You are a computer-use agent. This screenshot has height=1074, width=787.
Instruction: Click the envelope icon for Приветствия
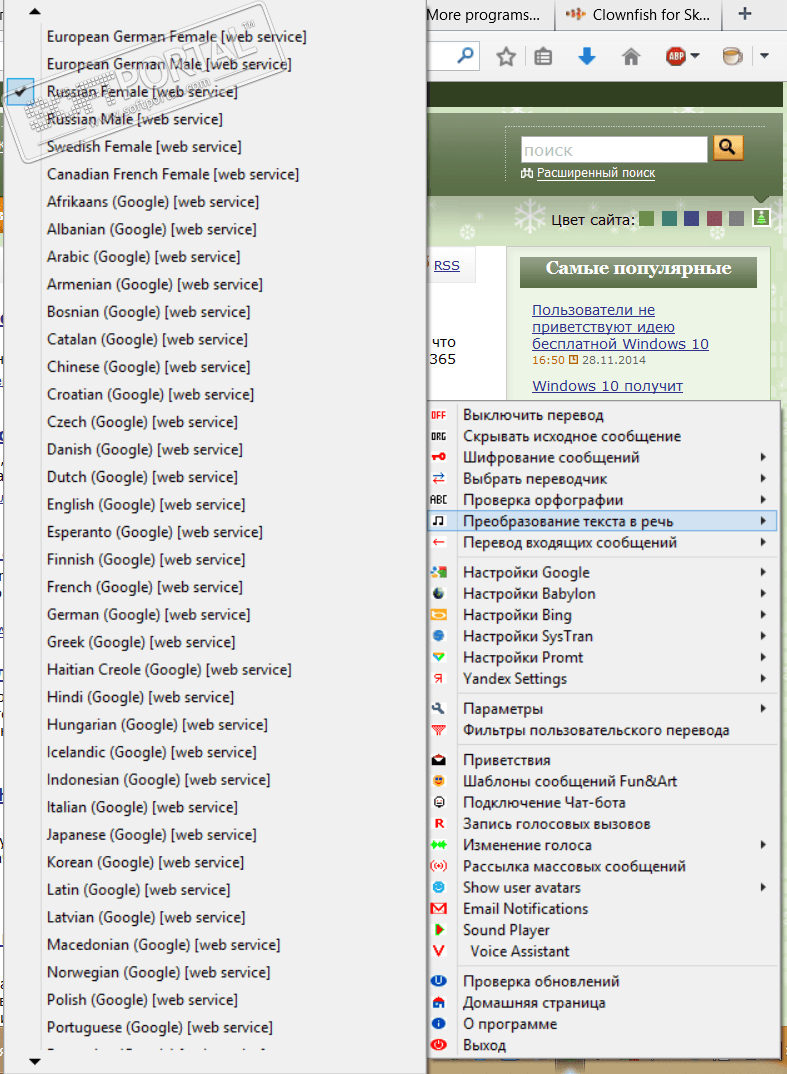[x=438, y=760]
